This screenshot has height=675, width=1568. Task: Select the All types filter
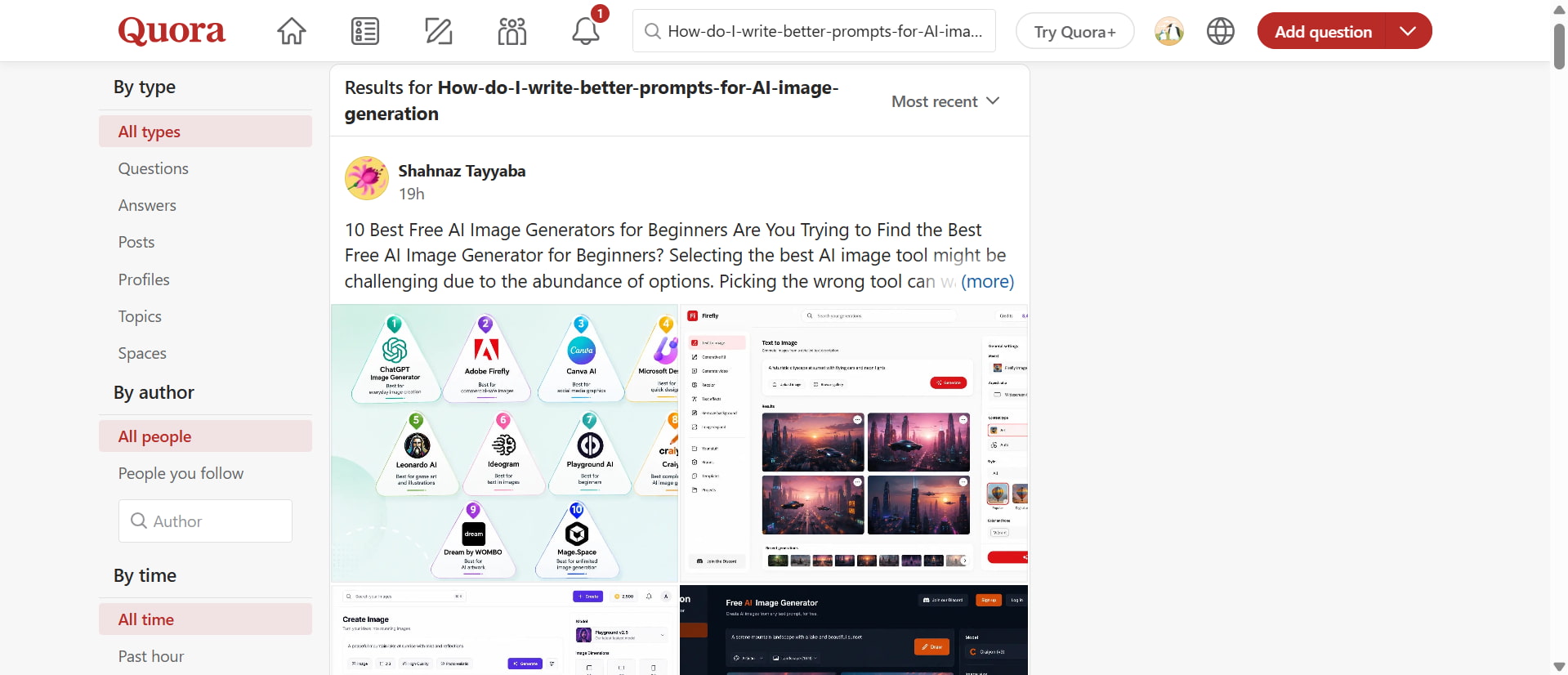[205, 132]
